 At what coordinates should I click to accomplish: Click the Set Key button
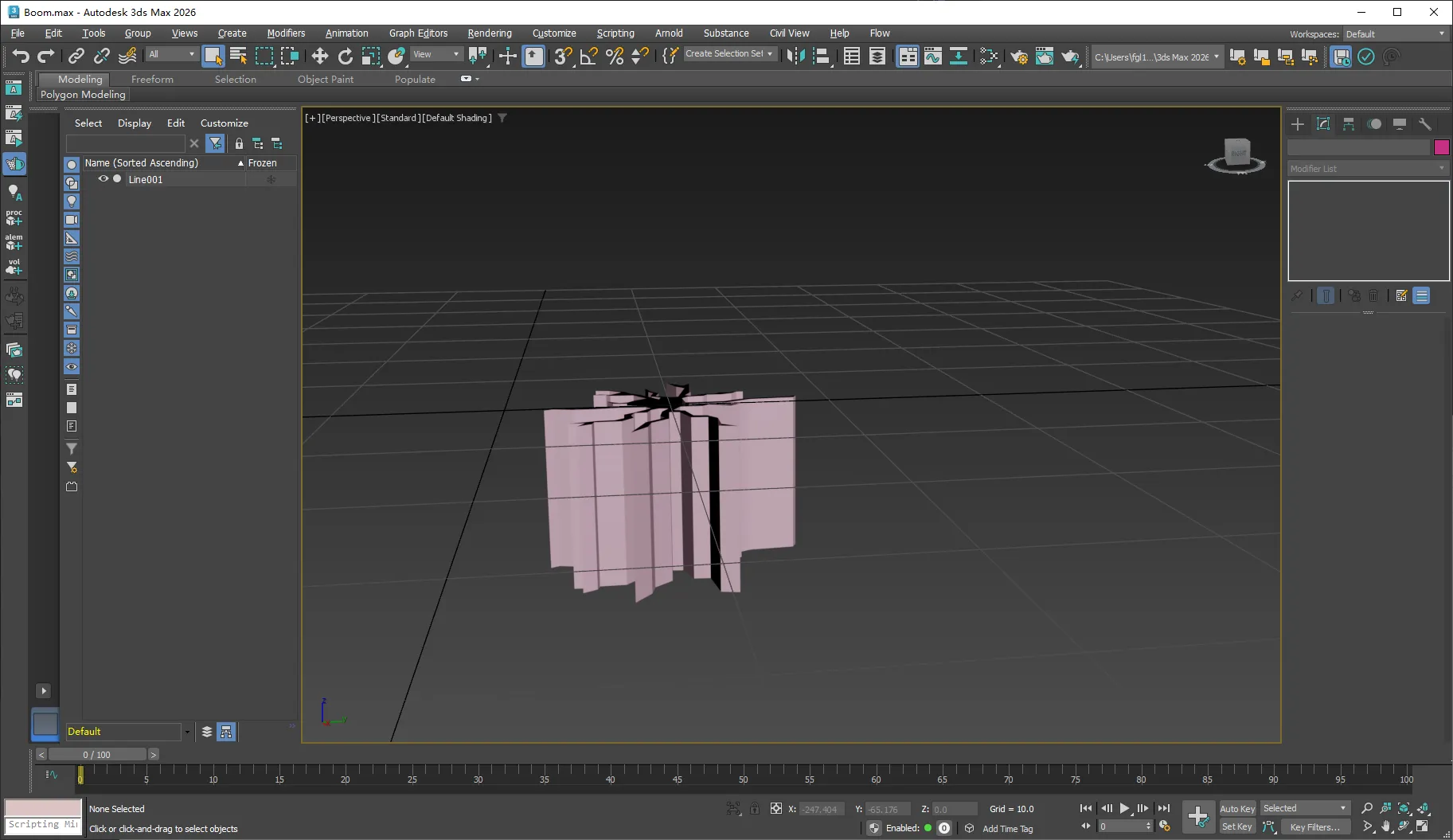point(1236,826)
